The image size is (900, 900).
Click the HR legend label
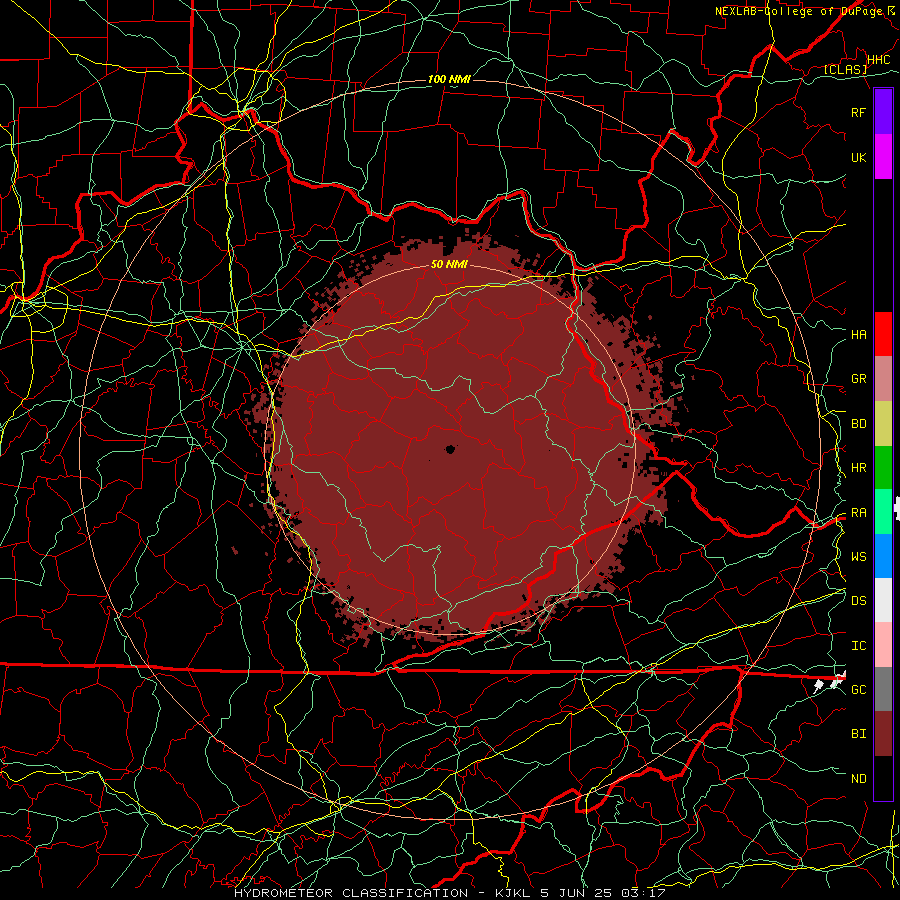click(858, 468)
